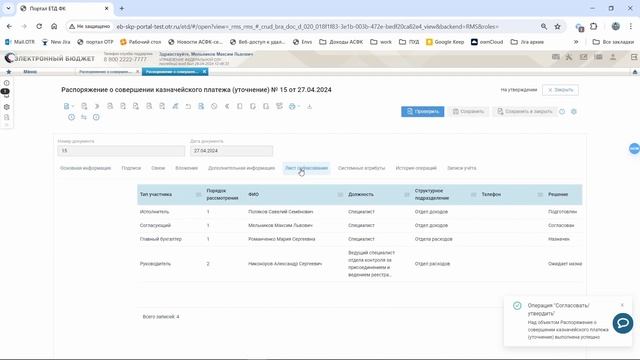The width and height of the screenshot is (640, 360).
Task: Switch to the Основная информация tab
Action: tap(85, 168)
